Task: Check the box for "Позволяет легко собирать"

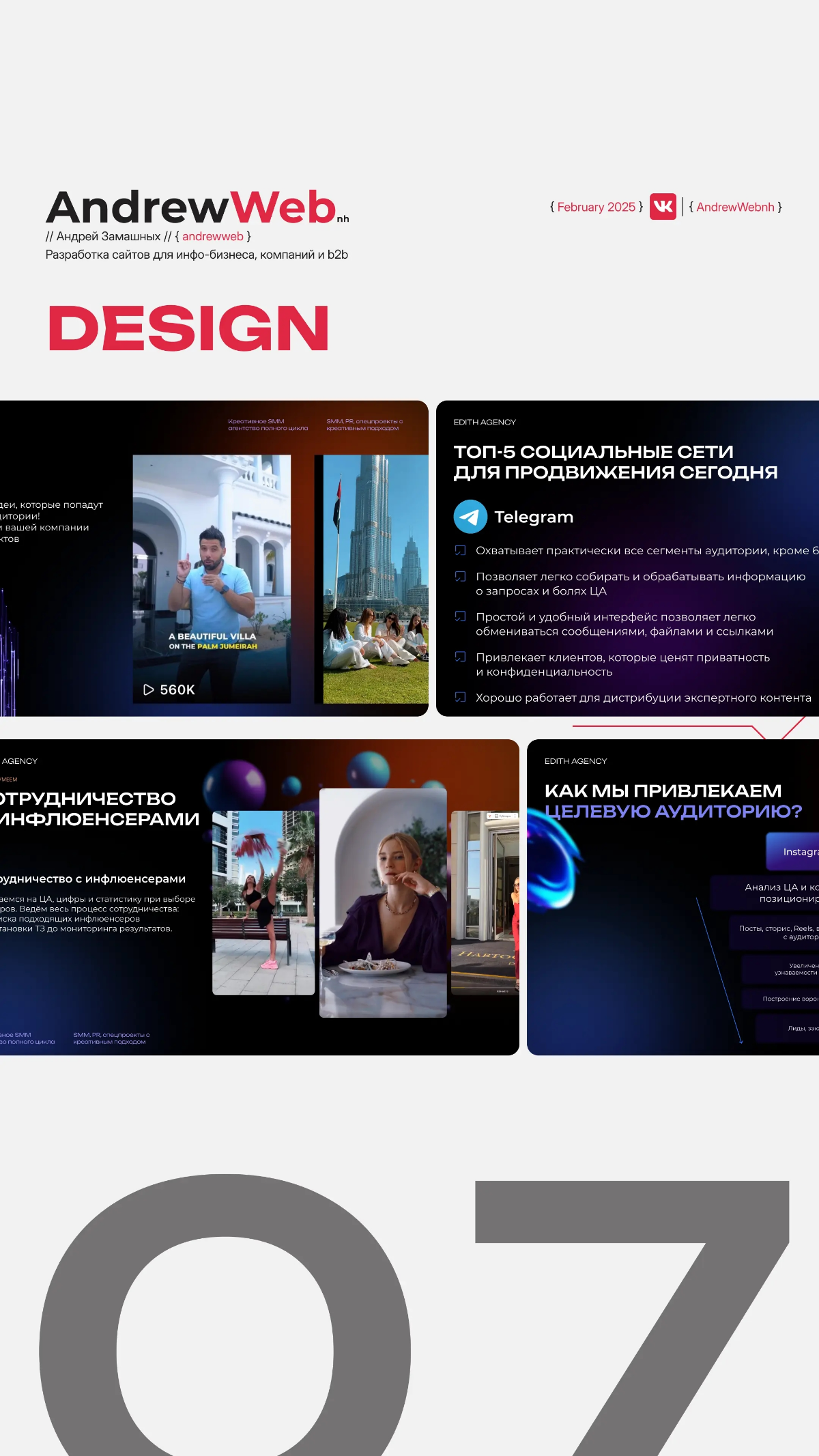Action: point(461,577)
